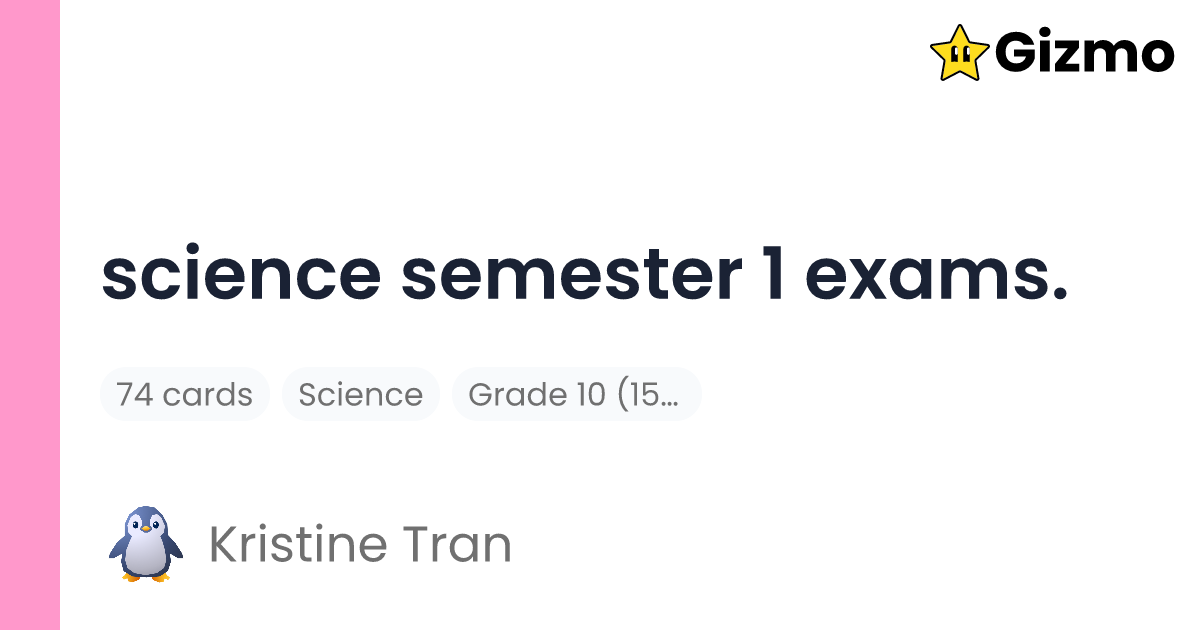Select the "Science" subject tag

tap(360, 394)
